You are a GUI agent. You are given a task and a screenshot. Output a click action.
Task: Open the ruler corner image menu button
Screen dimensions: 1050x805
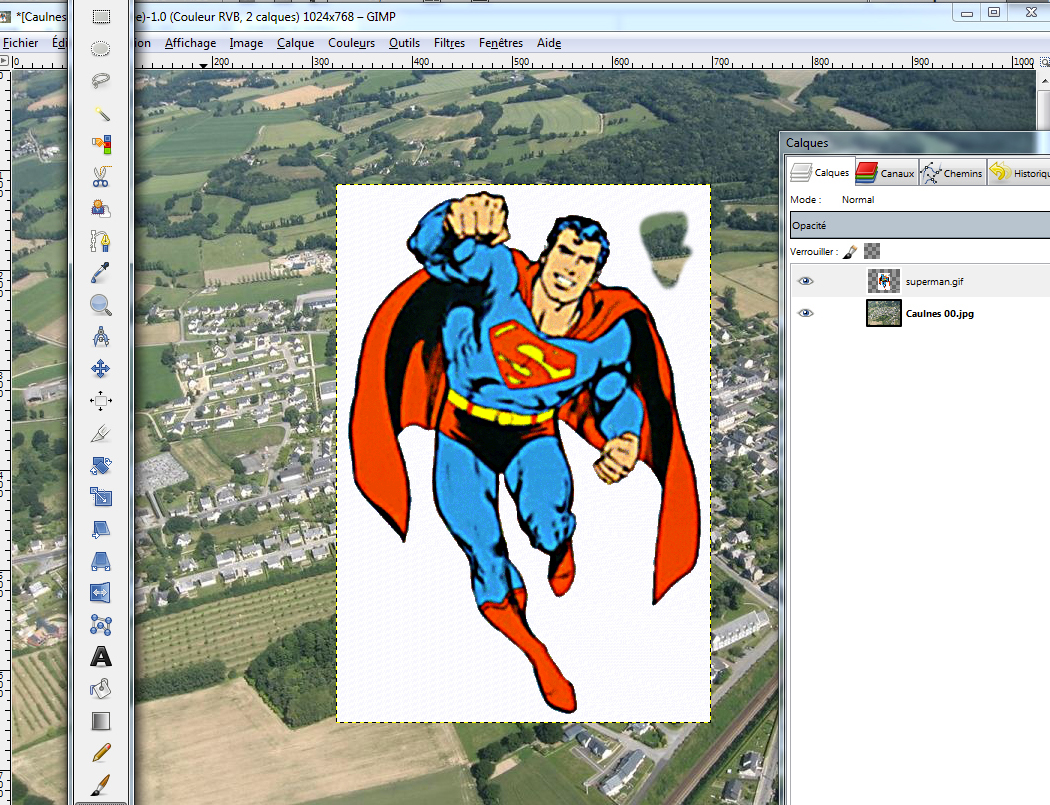tap(5, 61)
